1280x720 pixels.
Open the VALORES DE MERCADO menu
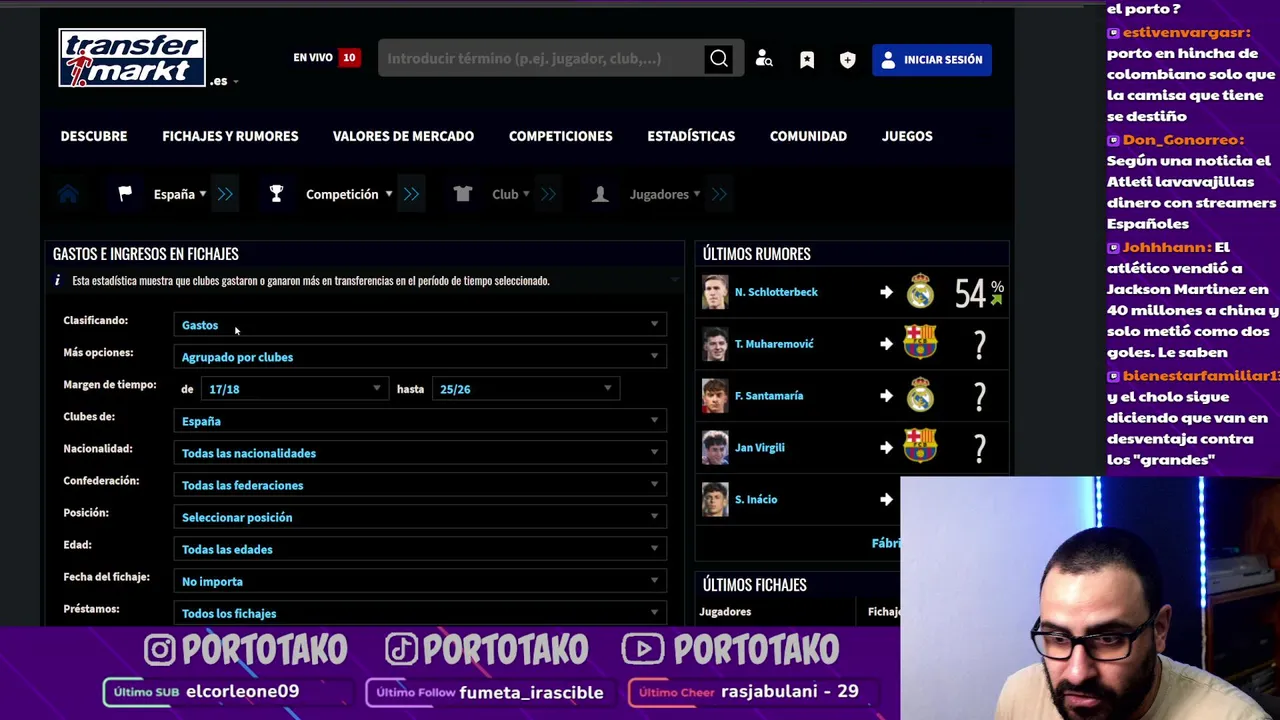[x=403, y=136]
